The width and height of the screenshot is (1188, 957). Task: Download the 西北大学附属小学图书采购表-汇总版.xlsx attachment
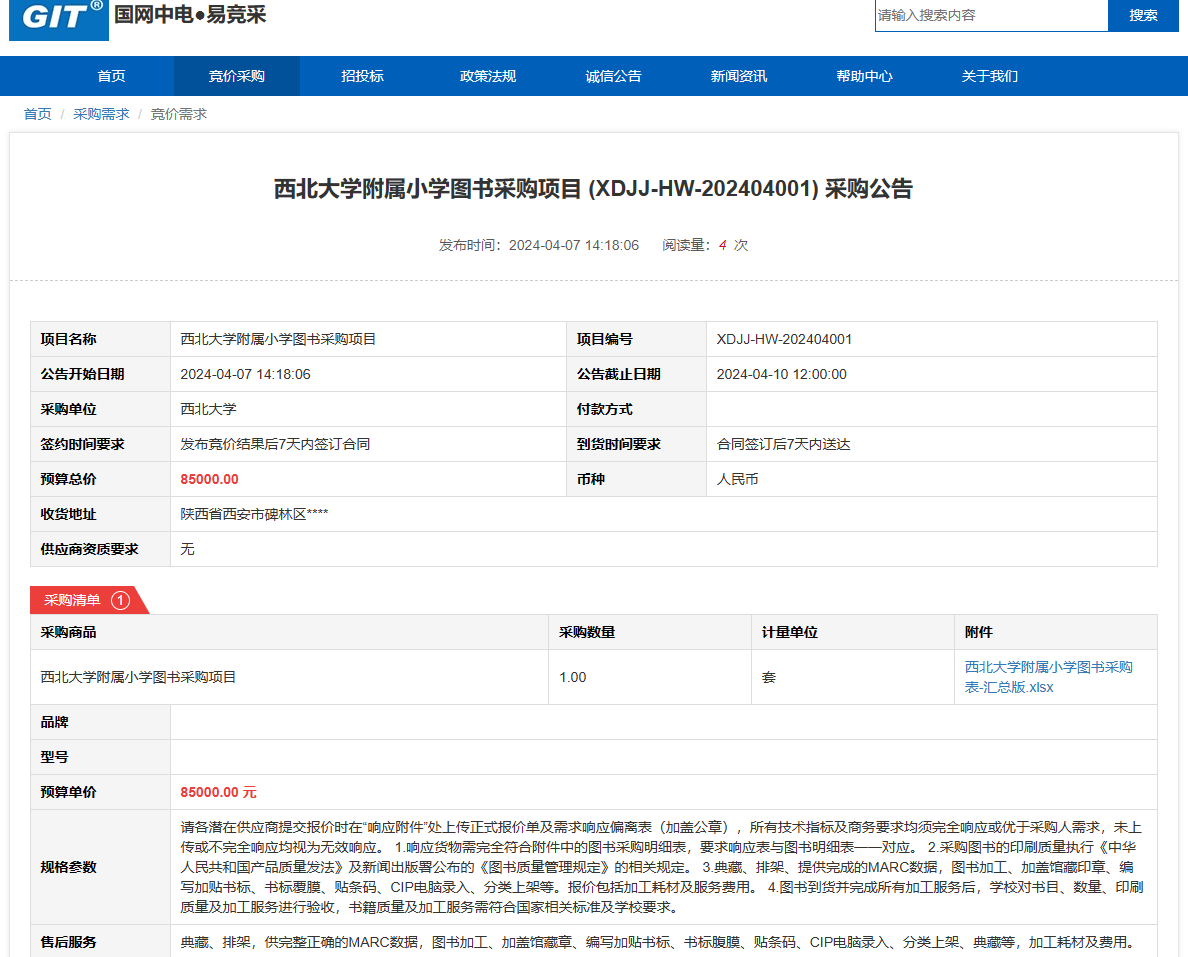1047,677
